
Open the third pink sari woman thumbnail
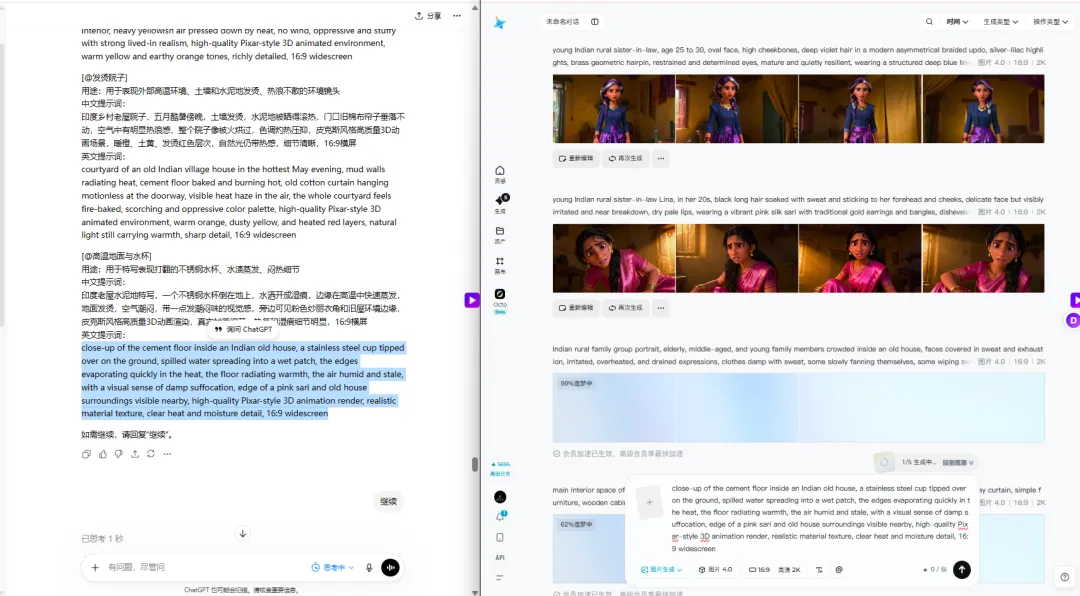coord(860,258)
